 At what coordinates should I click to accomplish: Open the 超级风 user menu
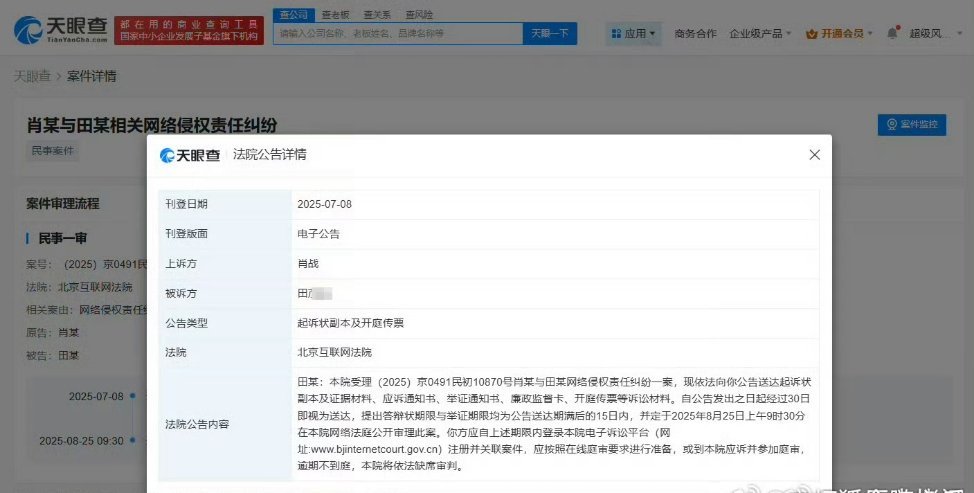tap(937, 34)
